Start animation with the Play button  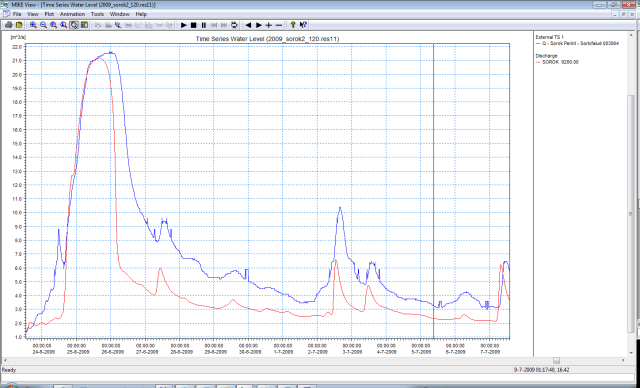click(184, 25)
